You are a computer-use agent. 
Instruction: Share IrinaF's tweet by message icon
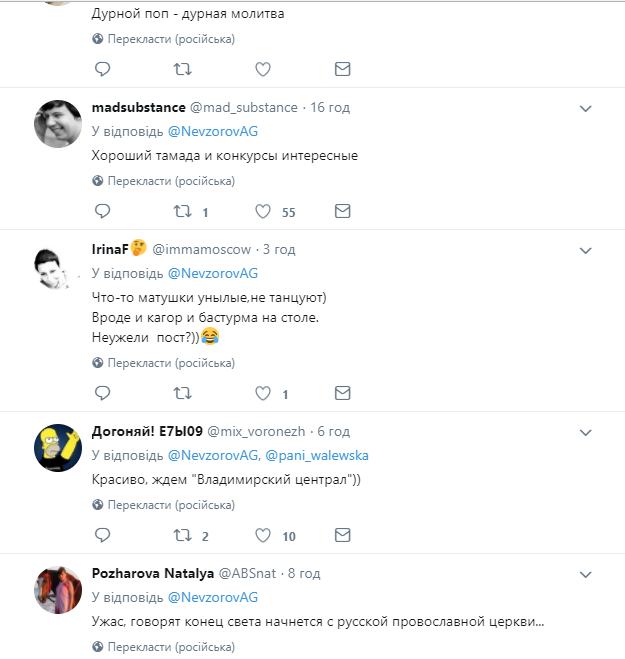click(x=342, y=393)
